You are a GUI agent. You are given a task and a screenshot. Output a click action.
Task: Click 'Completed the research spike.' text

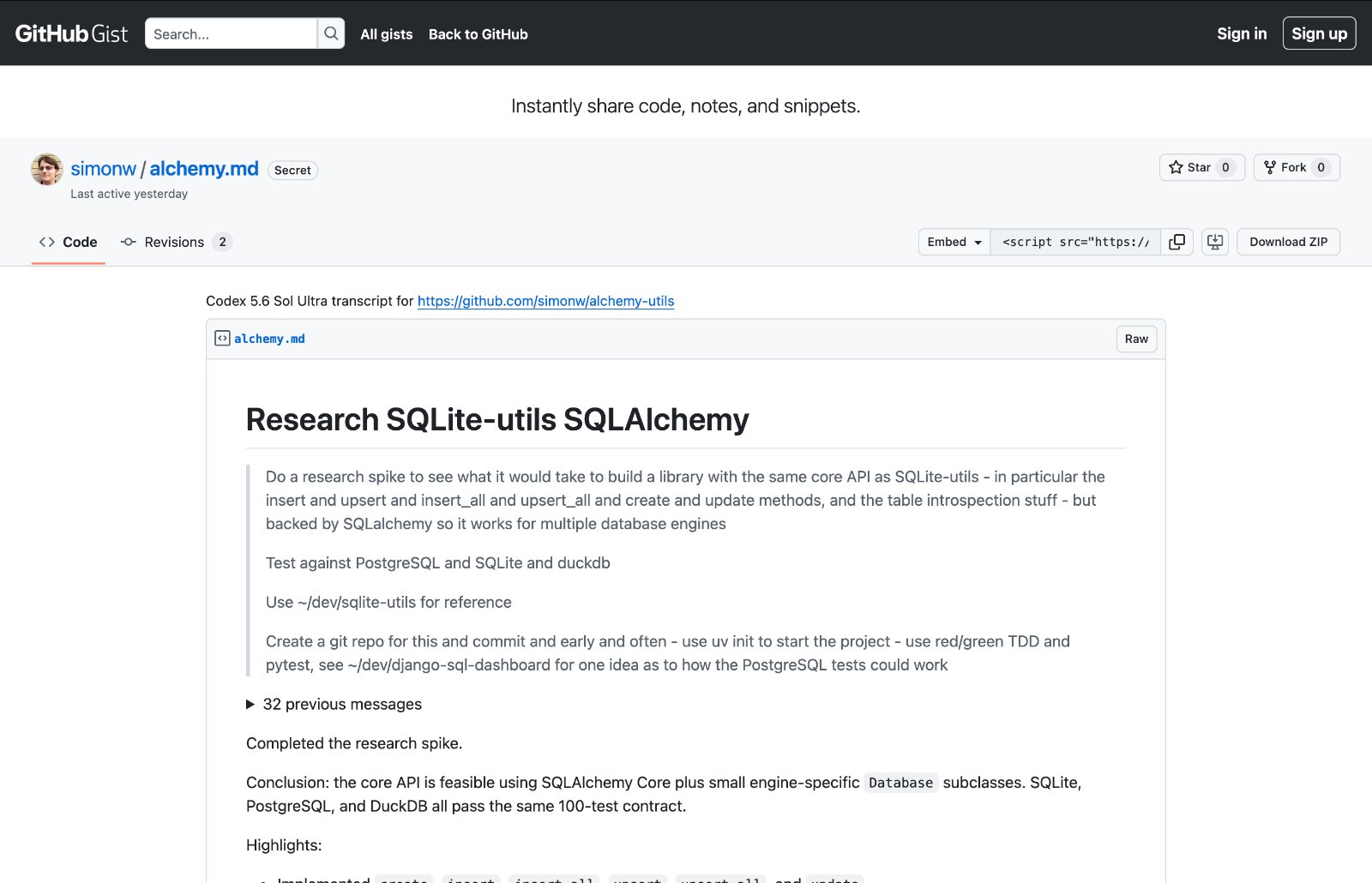pyautogui.click(x=354, y=743)
